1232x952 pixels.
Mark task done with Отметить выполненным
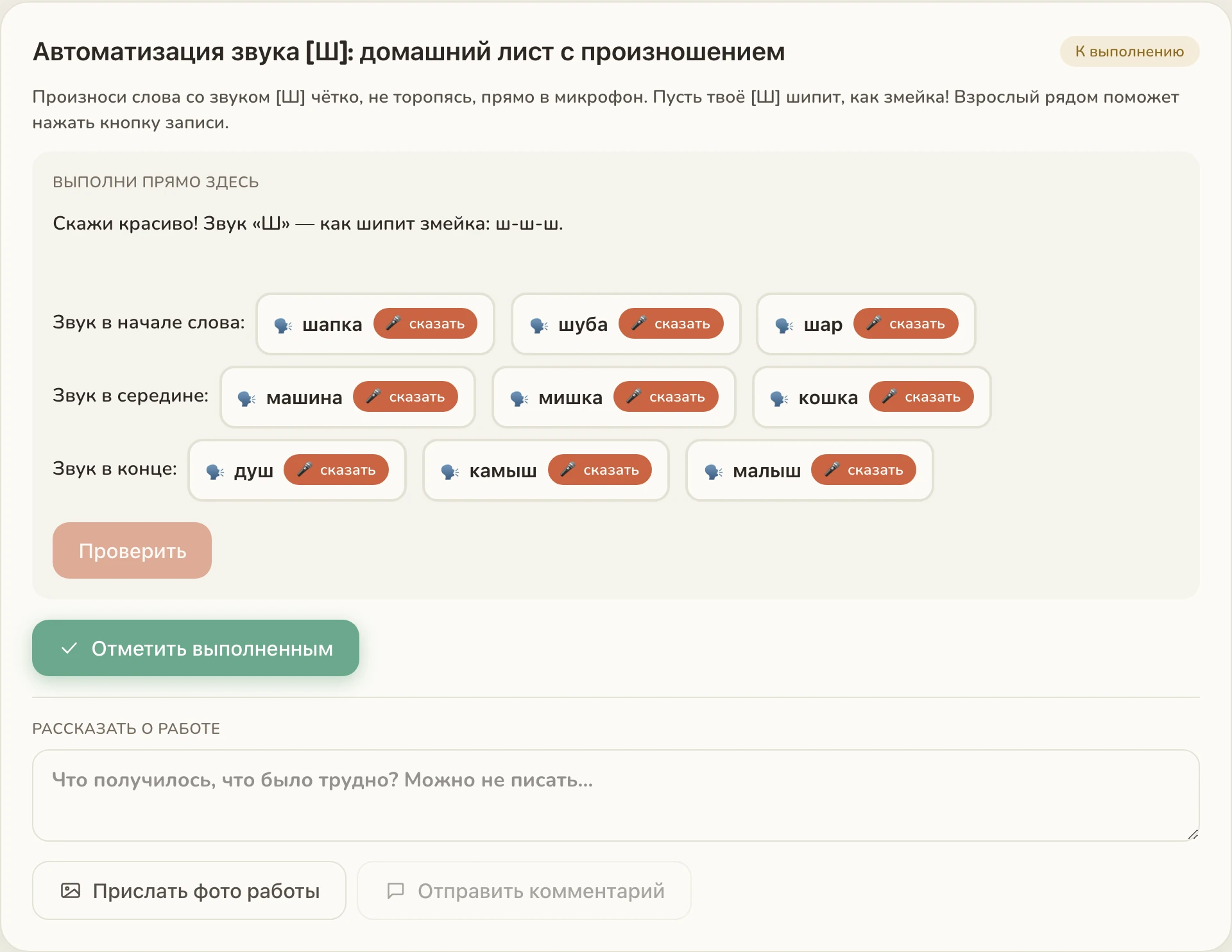point(196,648)
